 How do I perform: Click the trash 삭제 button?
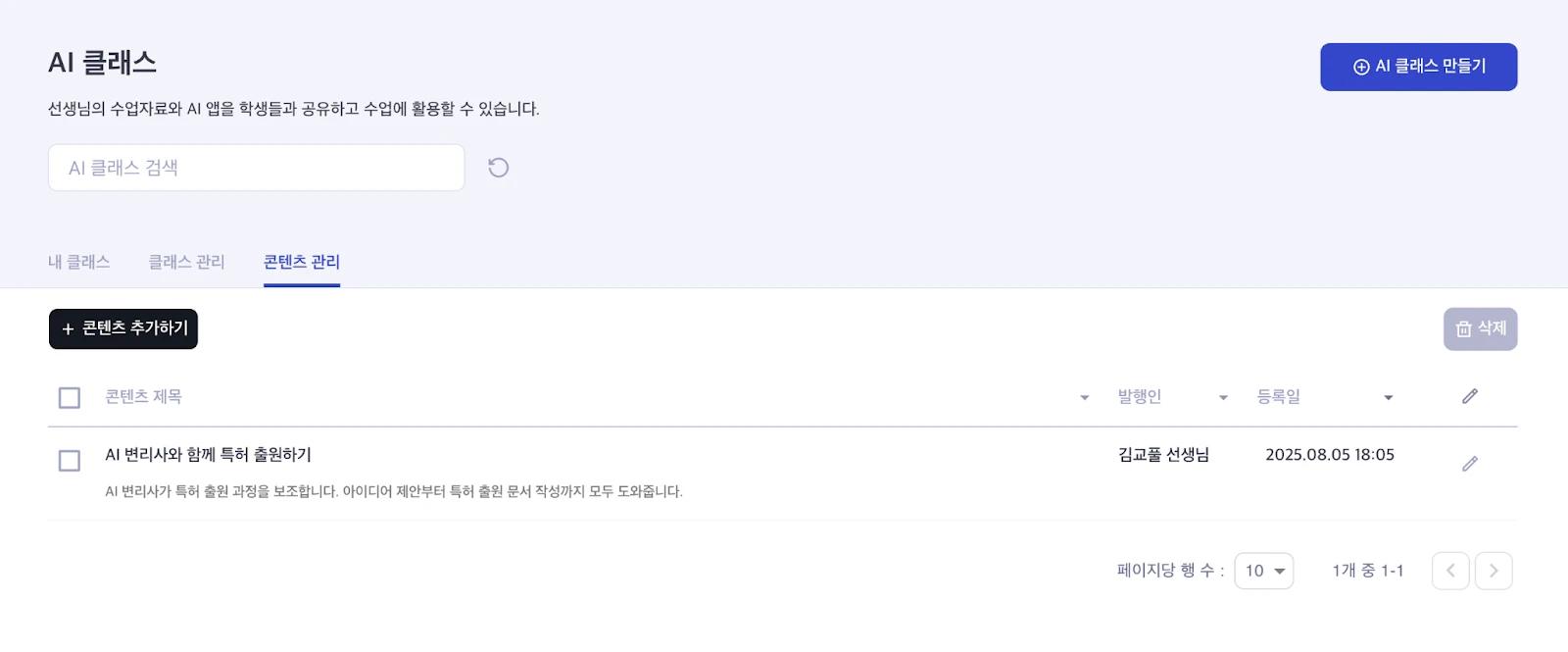coord(1480,329)
